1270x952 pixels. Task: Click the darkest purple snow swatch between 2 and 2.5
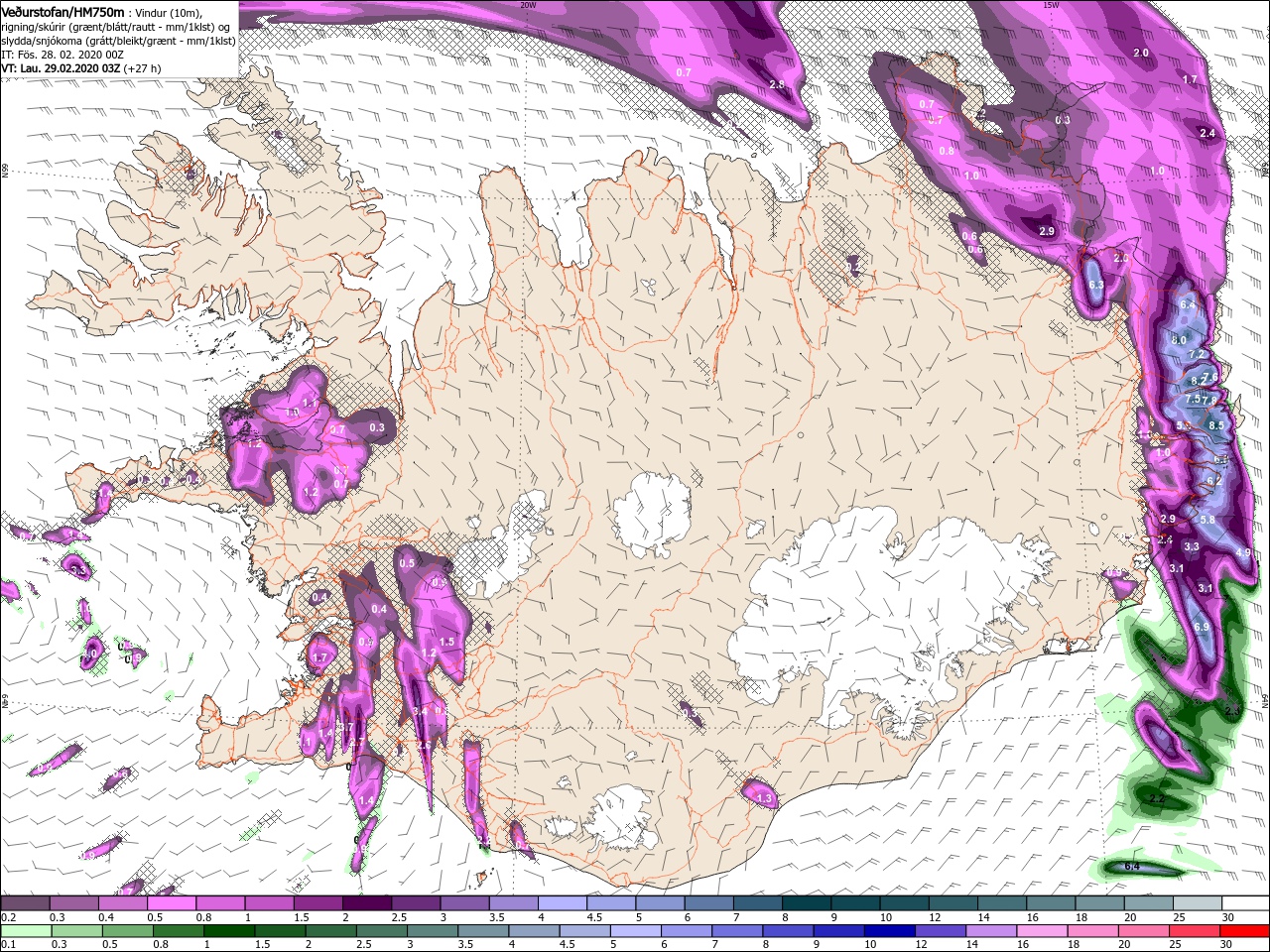click(x=366, y=903)
